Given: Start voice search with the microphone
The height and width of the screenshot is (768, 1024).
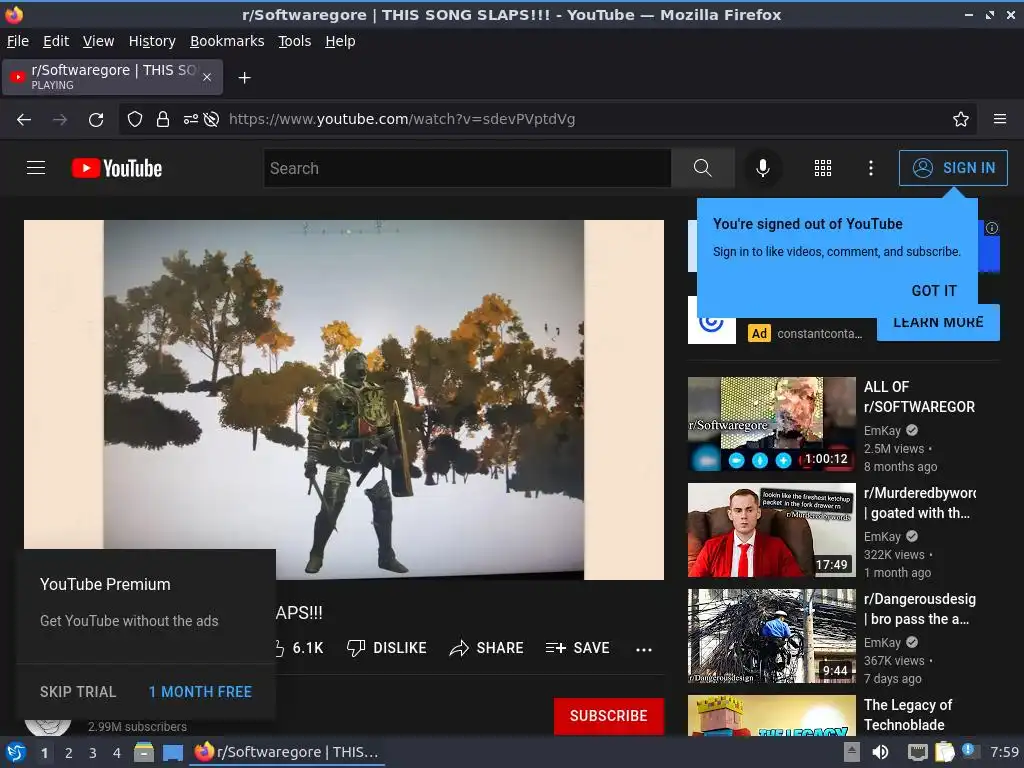Looking at the screenshot, I should [x=762, y=168].
